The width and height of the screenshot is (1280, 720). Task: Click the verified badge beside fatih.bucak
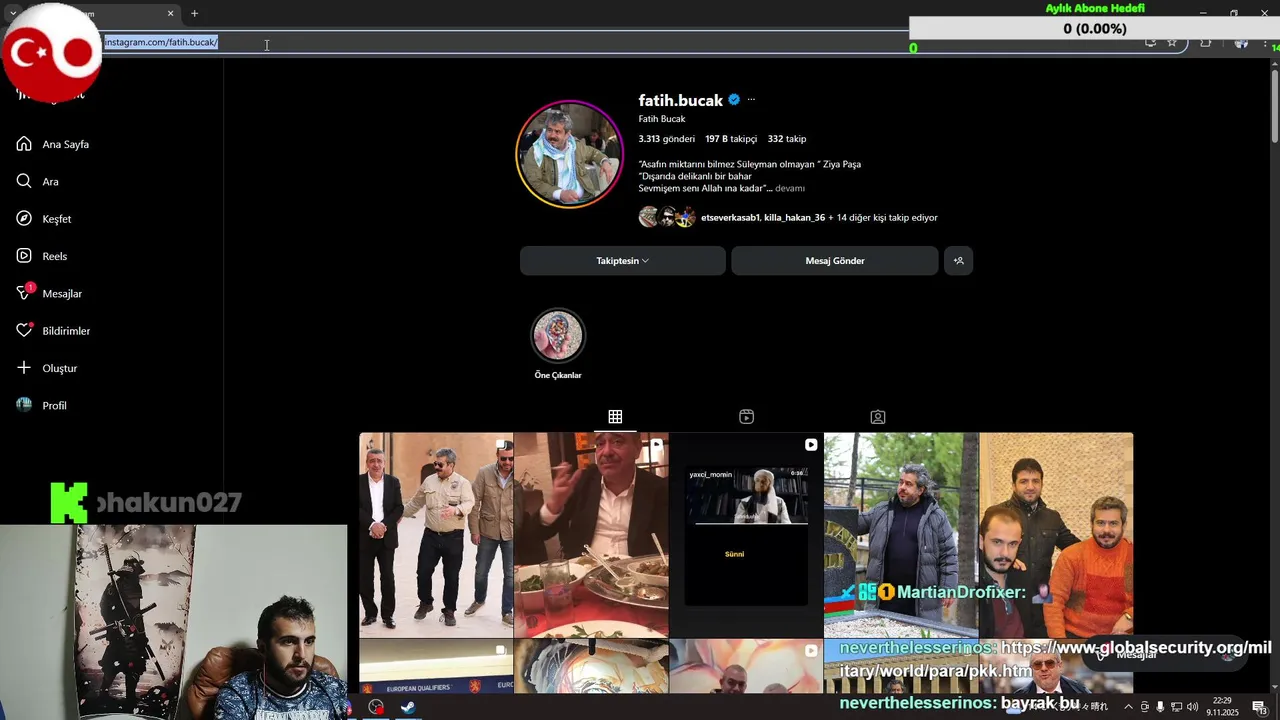734,100
